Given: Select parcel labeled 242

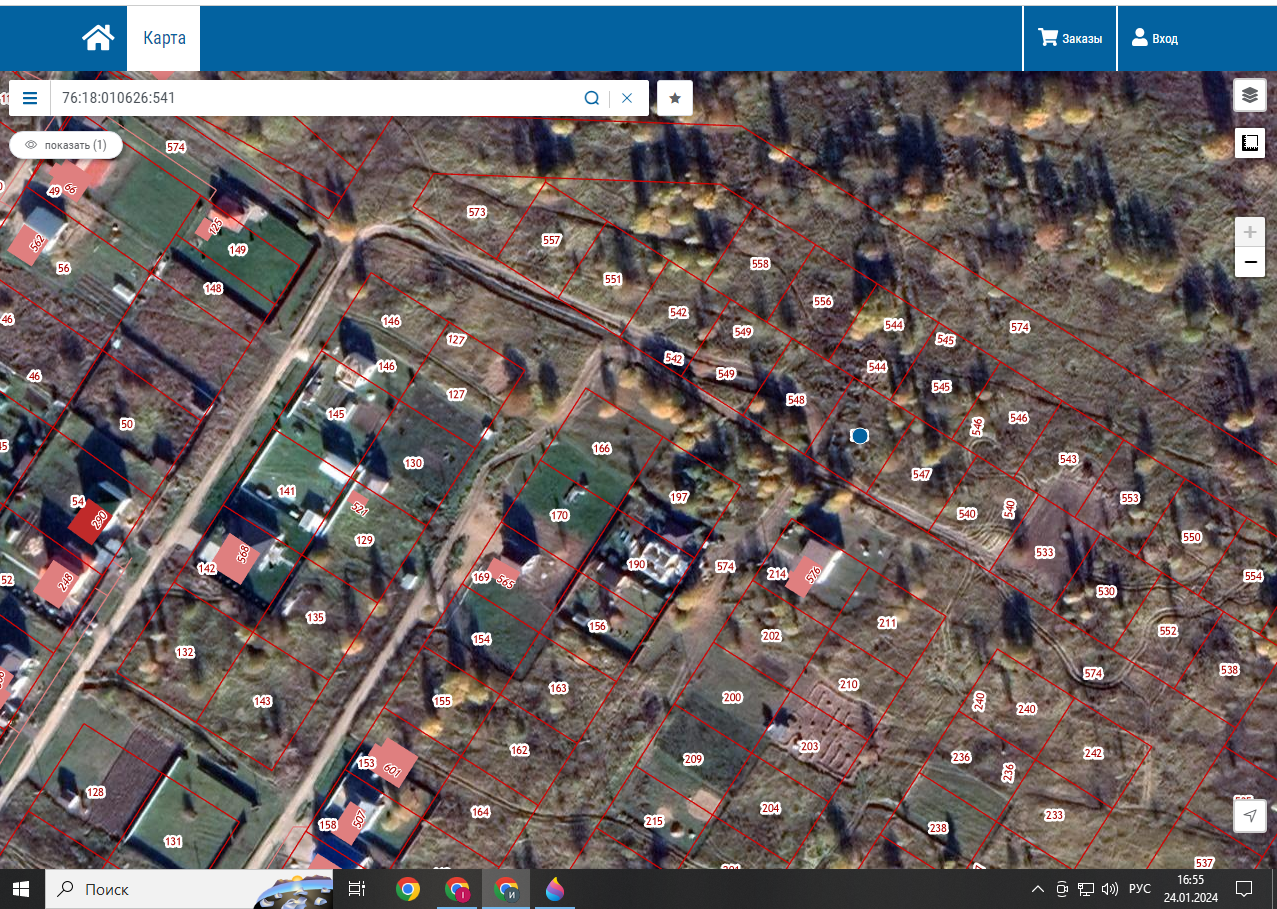Looking at the screenshot, I should [x=1093, y=753].
